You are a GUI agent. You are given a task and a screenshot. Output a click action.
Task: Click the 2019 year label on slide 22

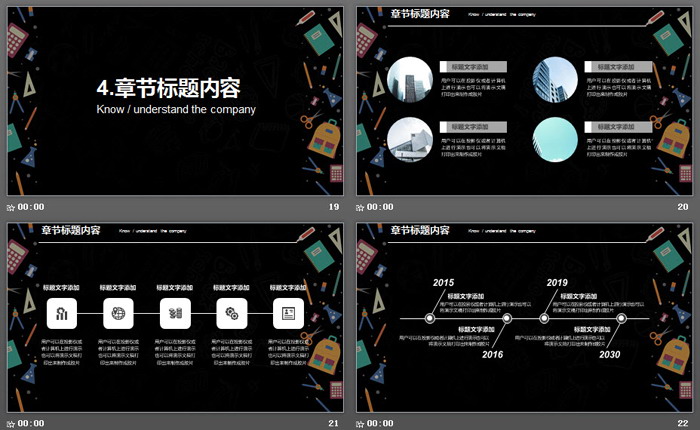point(557,283)
